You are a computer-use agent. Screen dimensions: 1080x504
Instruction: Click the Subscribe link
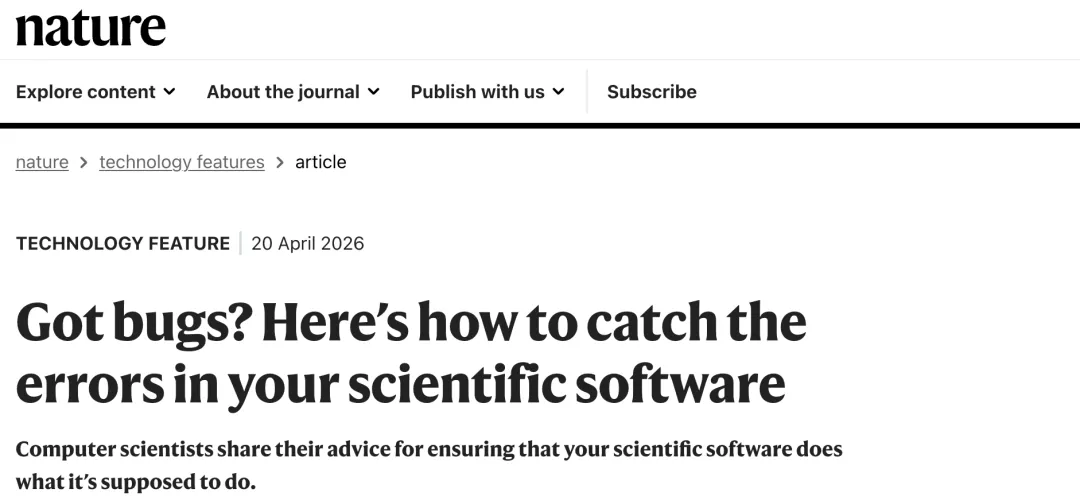(651, 92)
